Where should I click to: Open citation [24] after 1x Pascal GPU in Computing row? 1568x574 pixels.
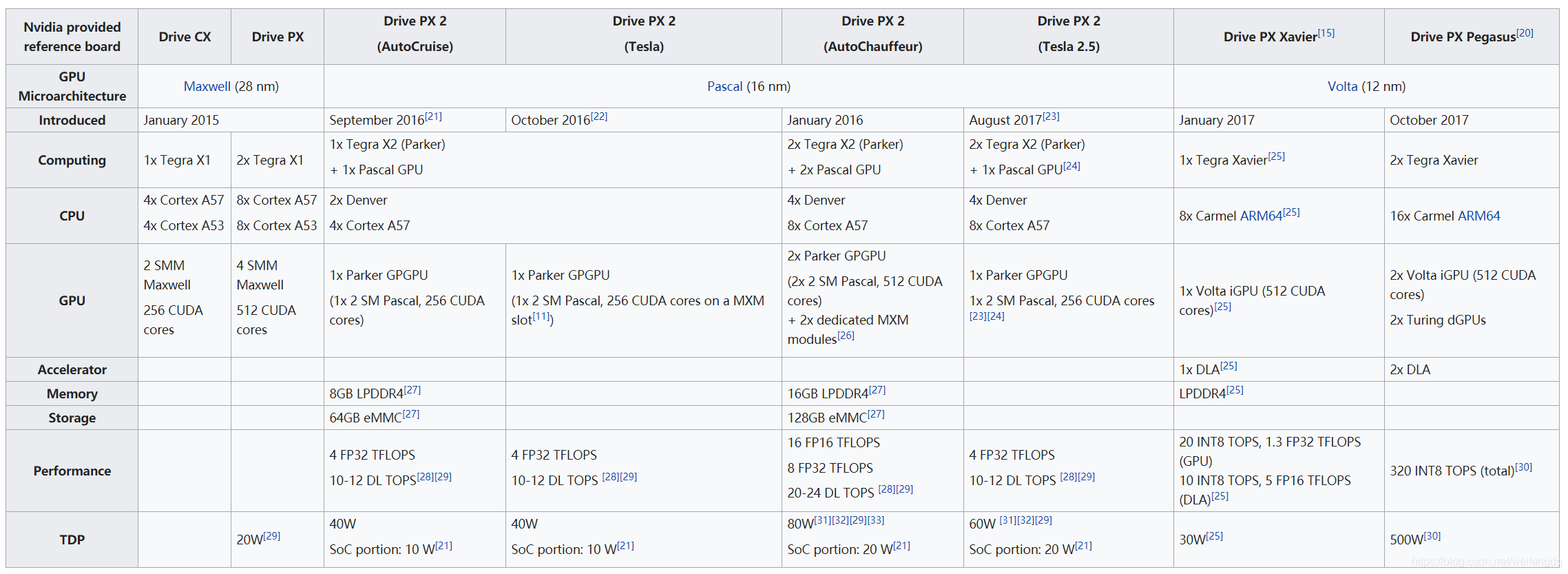(x=1072, y=165)
